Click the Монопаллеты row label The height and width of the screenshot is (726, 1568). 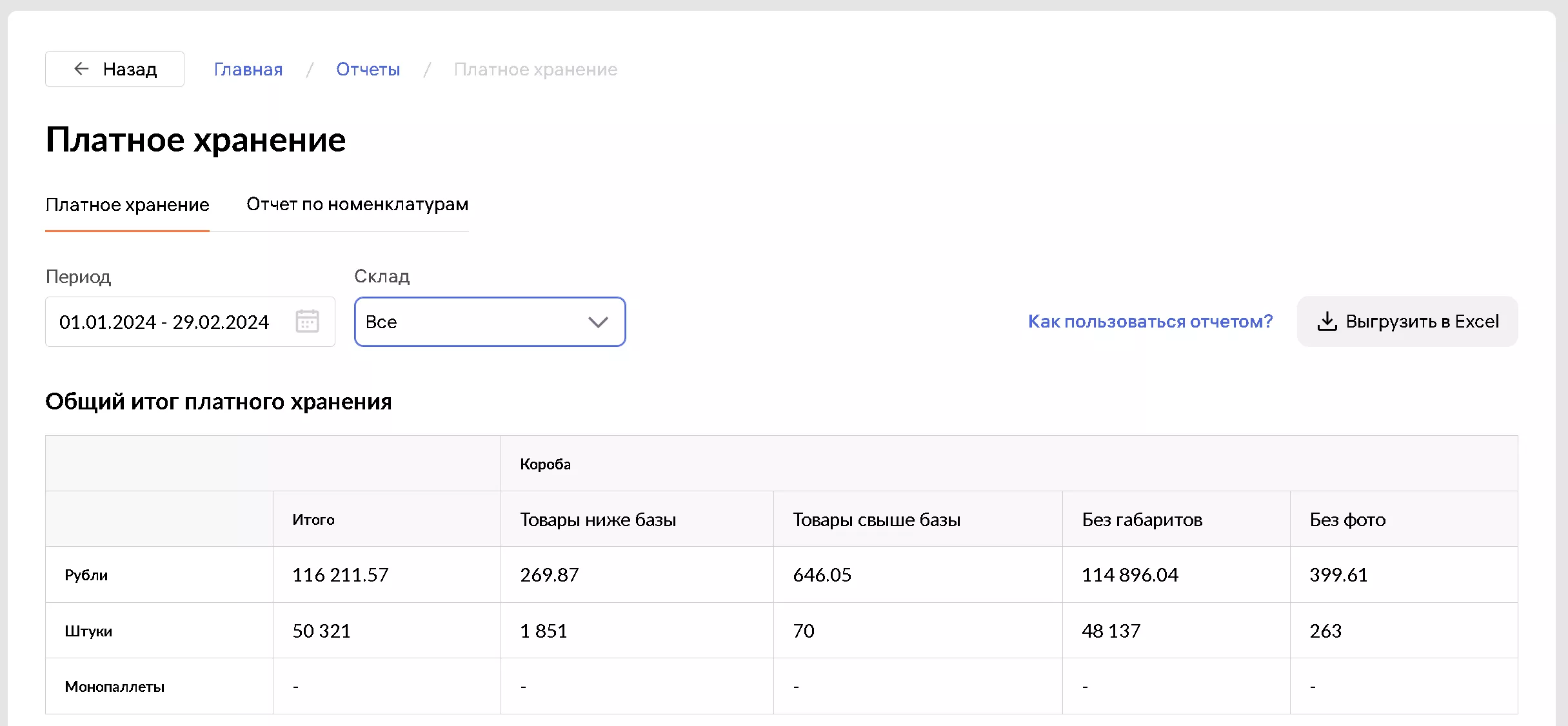(x=115, y=687)
